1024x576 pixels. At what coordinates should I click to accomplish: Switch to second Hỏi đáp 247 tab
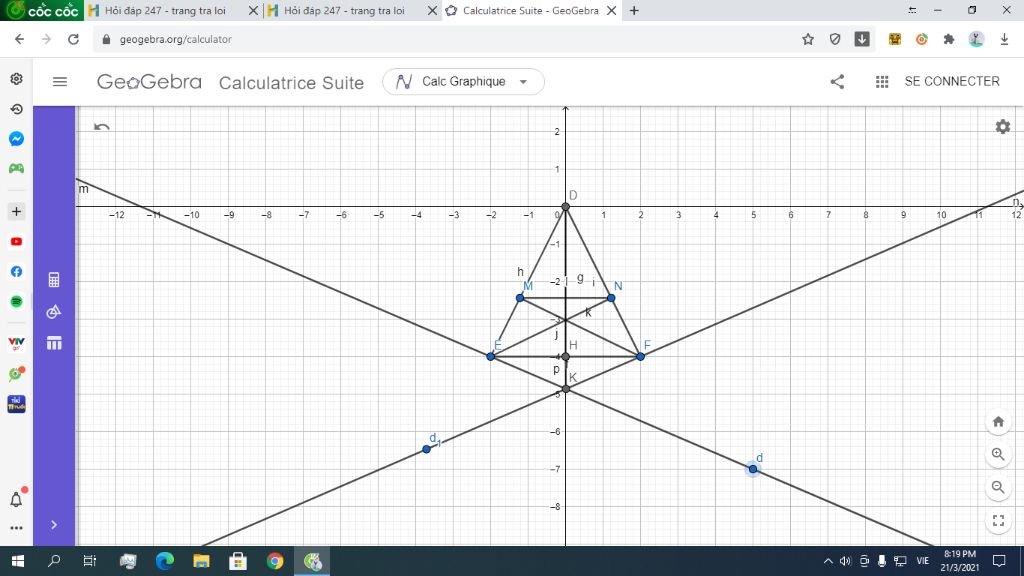[x=351, y=10]
